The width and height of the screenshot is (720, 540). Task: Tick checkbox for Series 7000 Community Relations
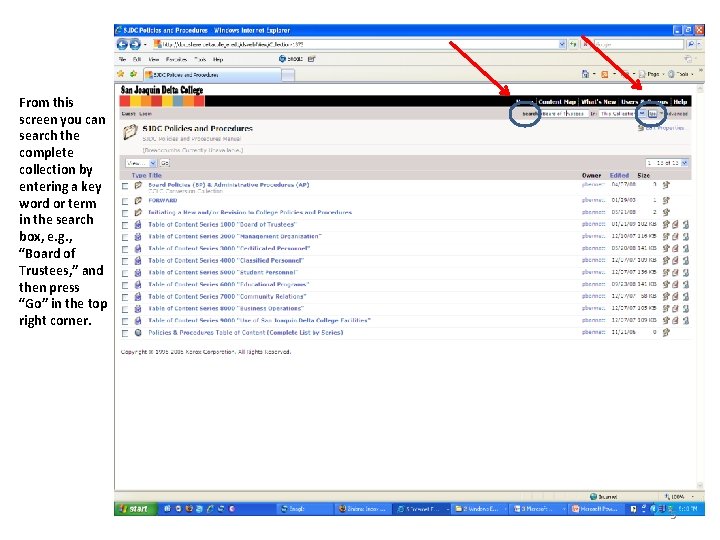click(125, 297)
